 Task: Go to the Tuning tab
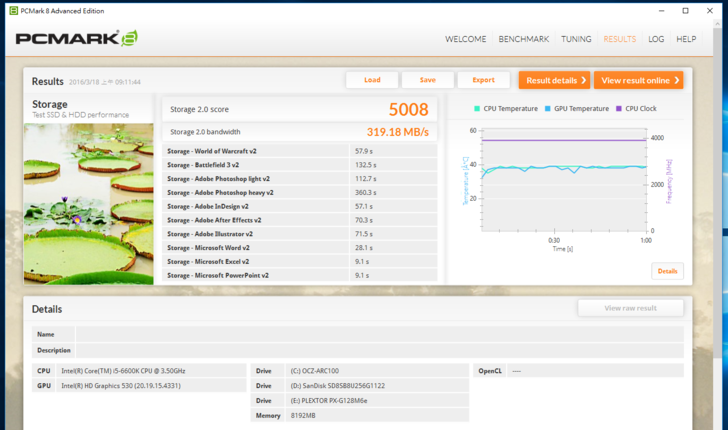point(576,40)
